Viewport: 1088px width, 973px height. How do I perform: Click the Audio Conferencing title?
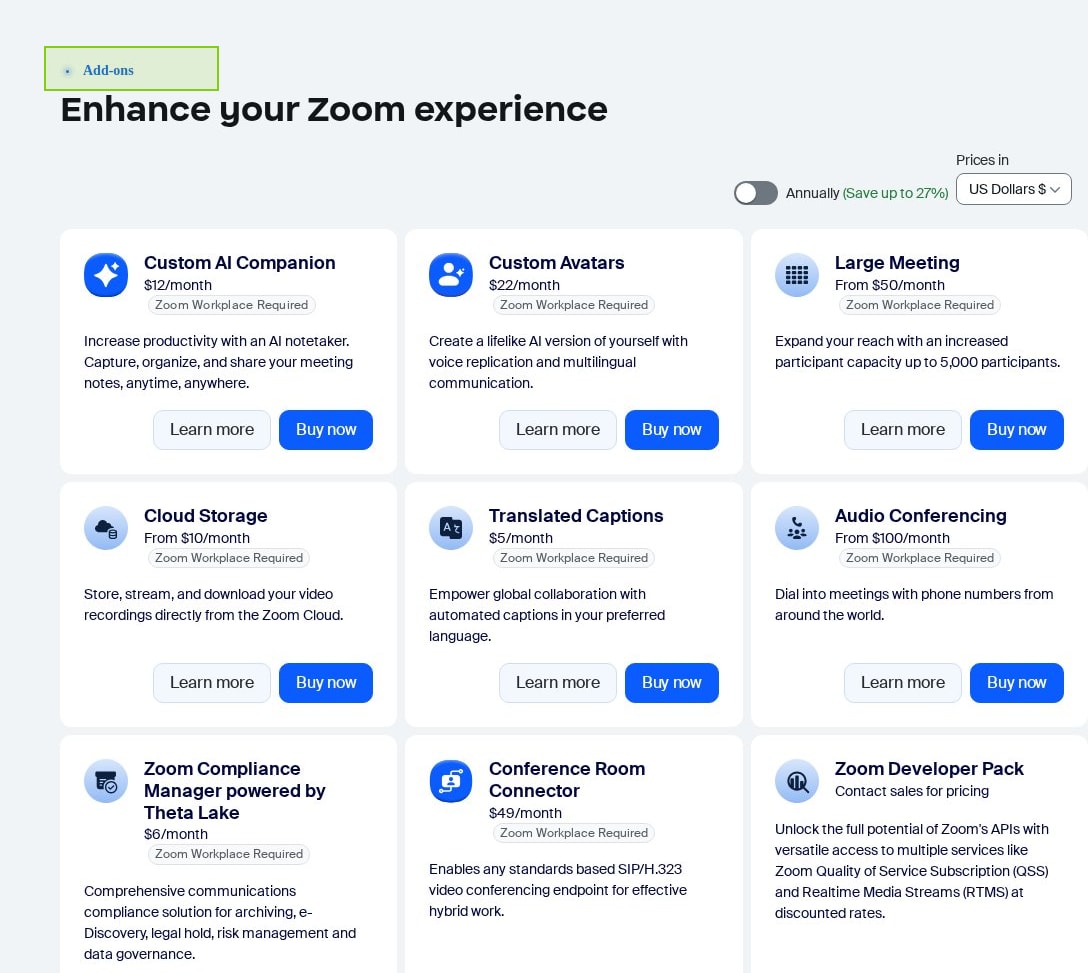[x=921, y=516]
